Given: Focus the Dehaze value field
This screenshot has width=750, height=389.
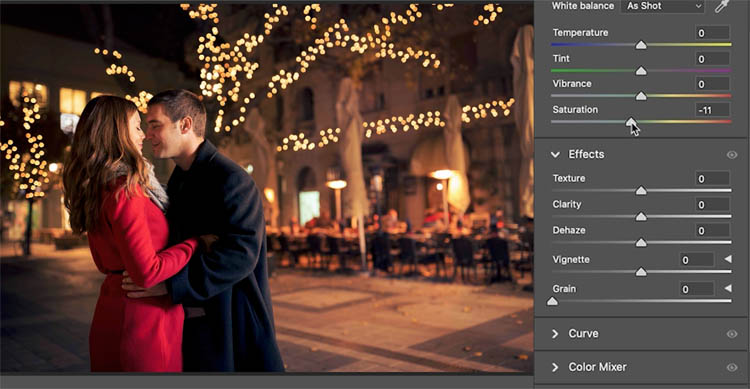Looking at the screenshot, I should tap(712, 230).
